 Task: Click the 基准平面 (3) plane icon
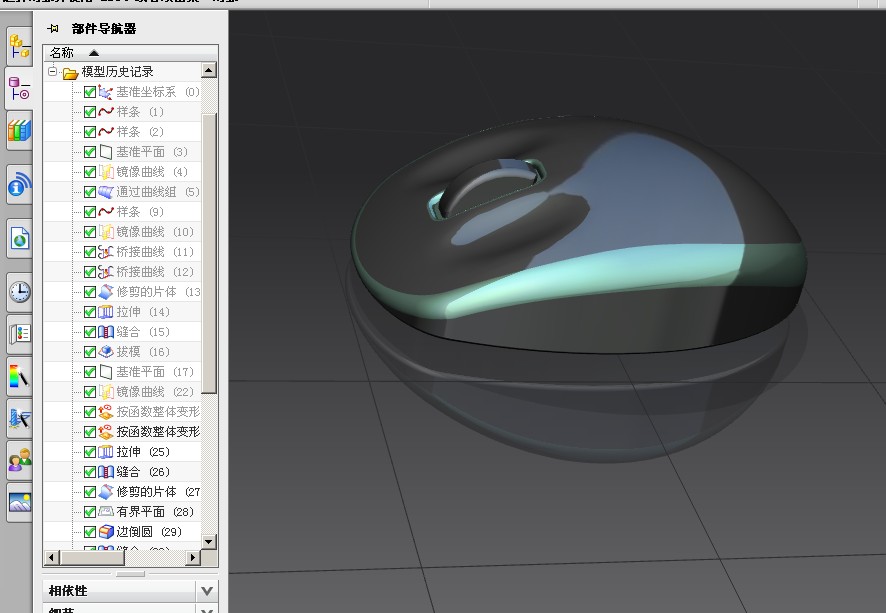pyautogui.click(x=106, y=152)
